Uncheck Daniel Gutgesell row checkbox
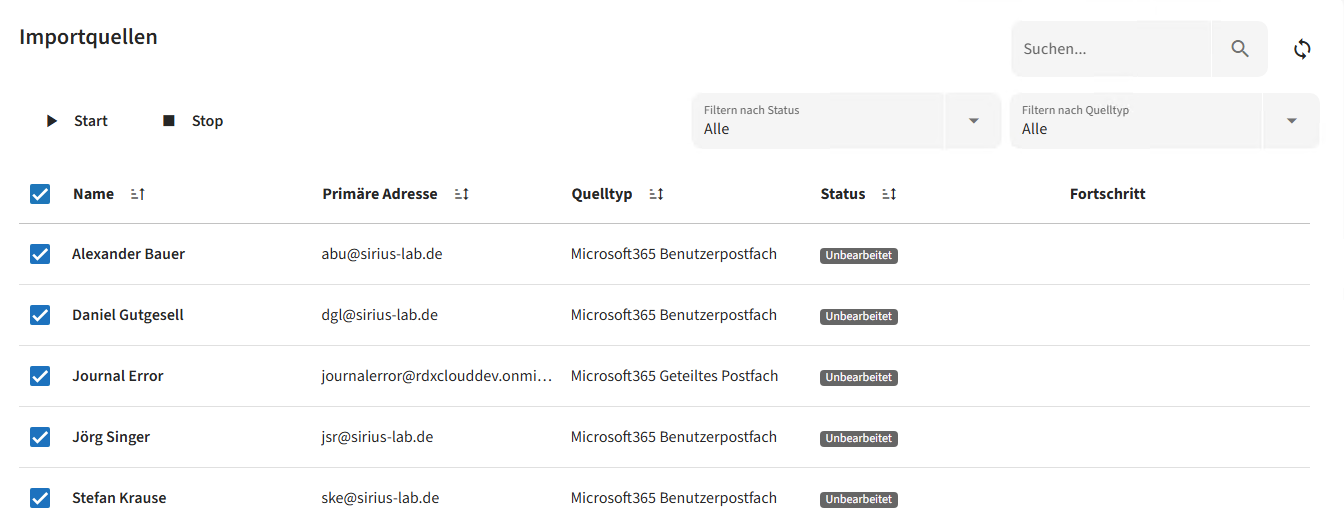Viewport: 1344px width, 528px height. tap(40, 315)
